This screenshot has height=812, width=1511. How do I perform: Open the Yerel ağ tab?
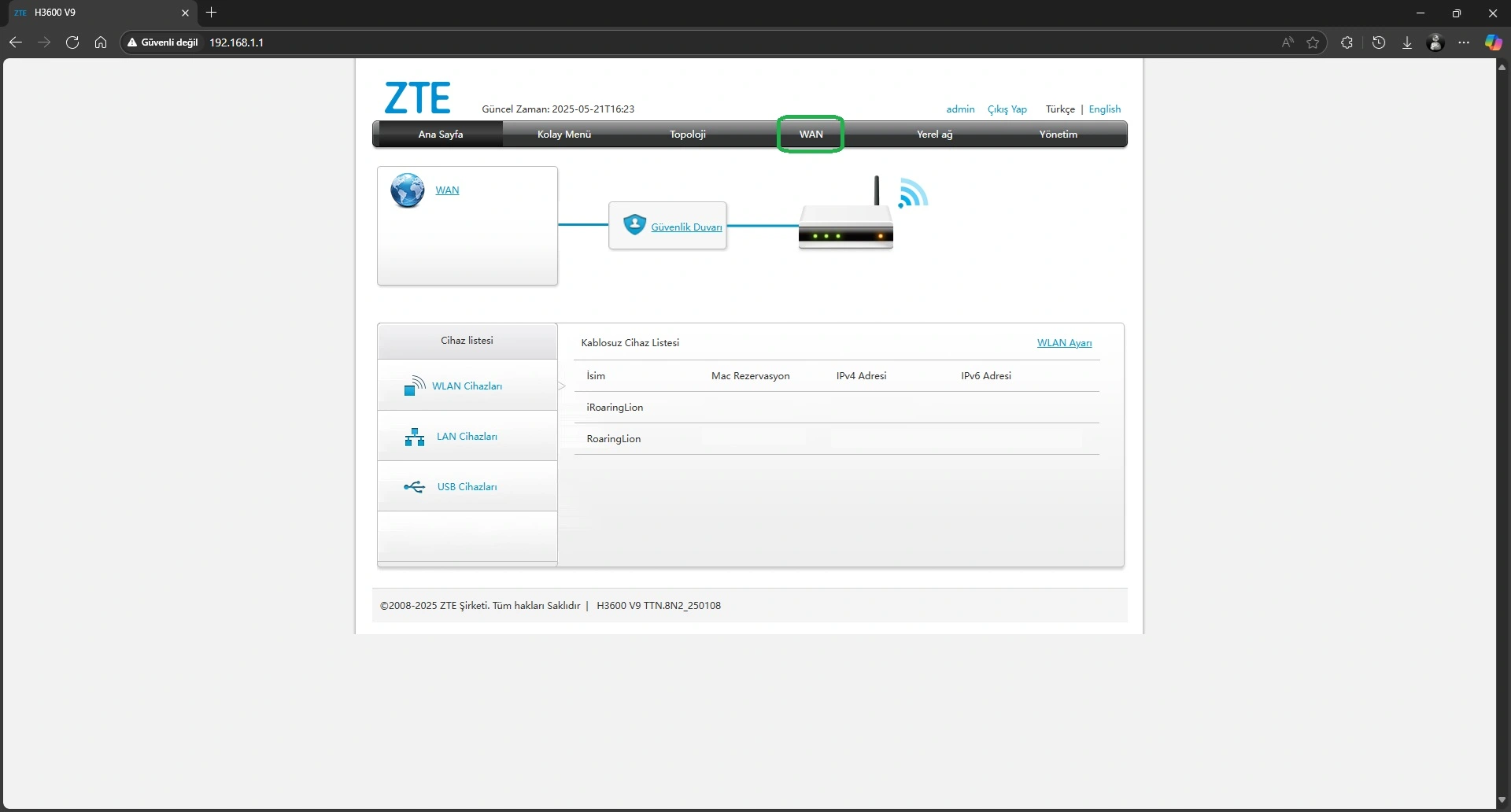935,135
